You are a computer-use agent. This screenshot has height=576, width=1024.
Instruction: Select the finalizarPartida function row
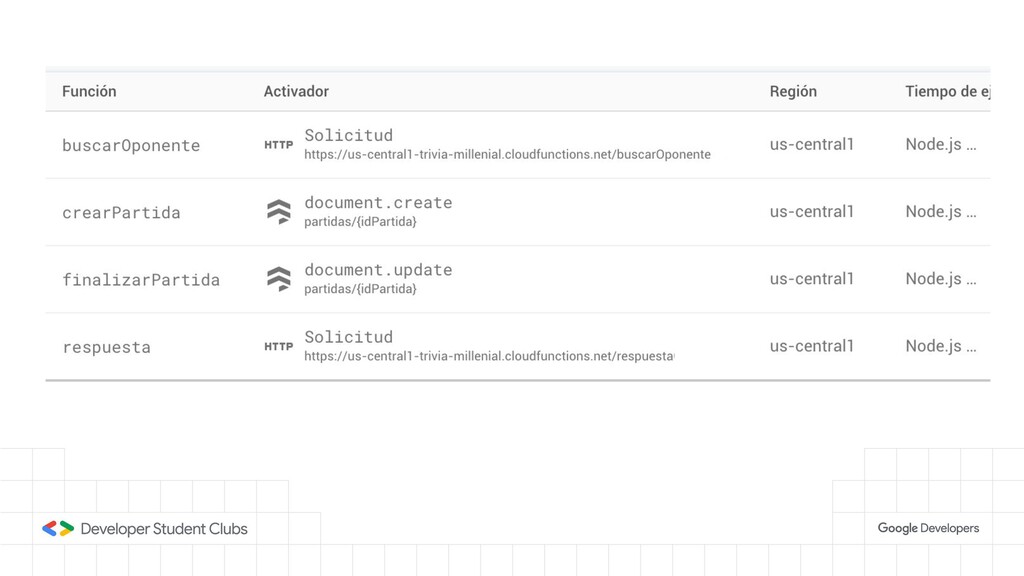[x=141, y=280]
